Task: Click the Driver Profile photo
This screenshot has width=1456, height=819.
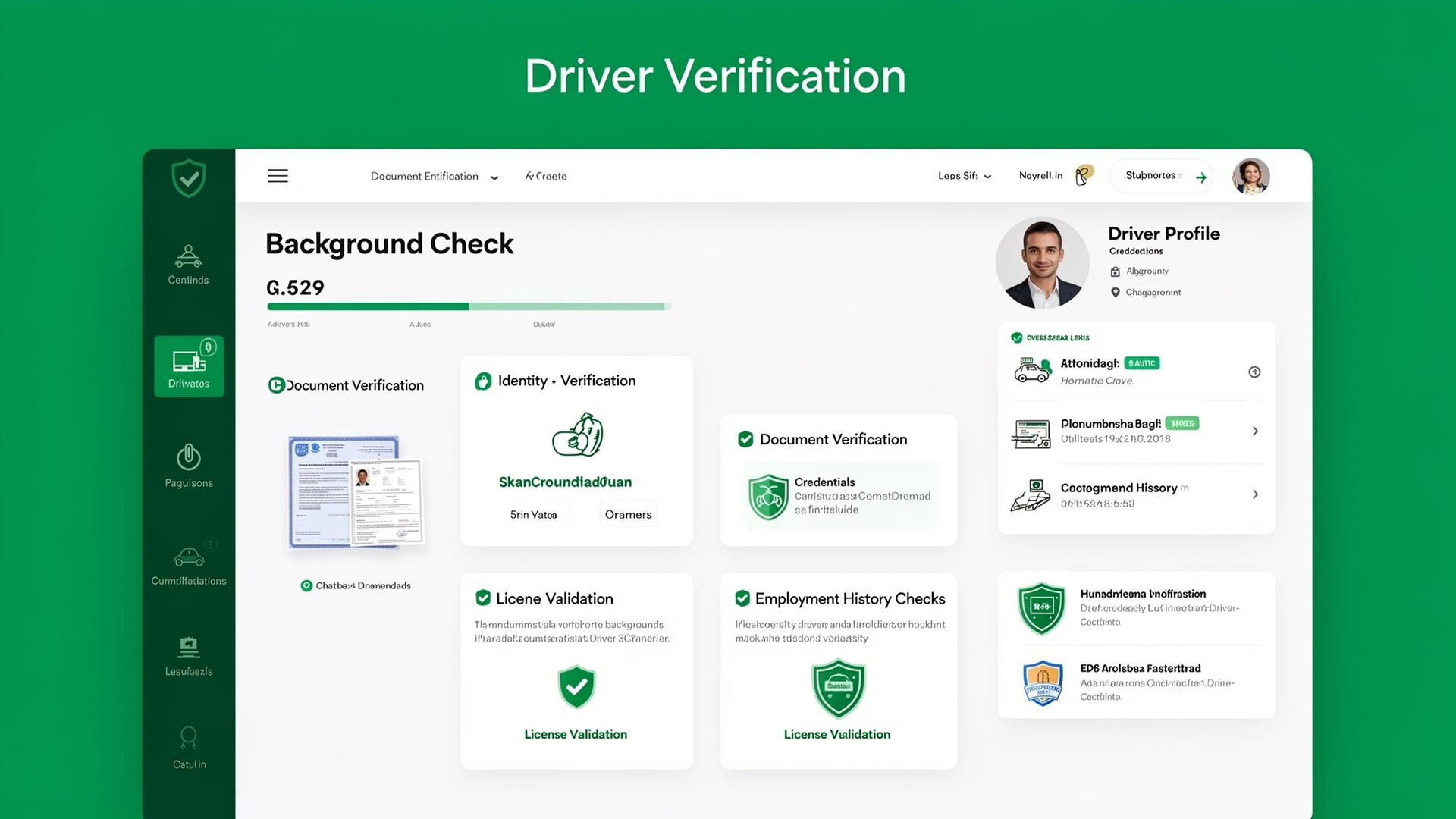Action: point(1043,263)
